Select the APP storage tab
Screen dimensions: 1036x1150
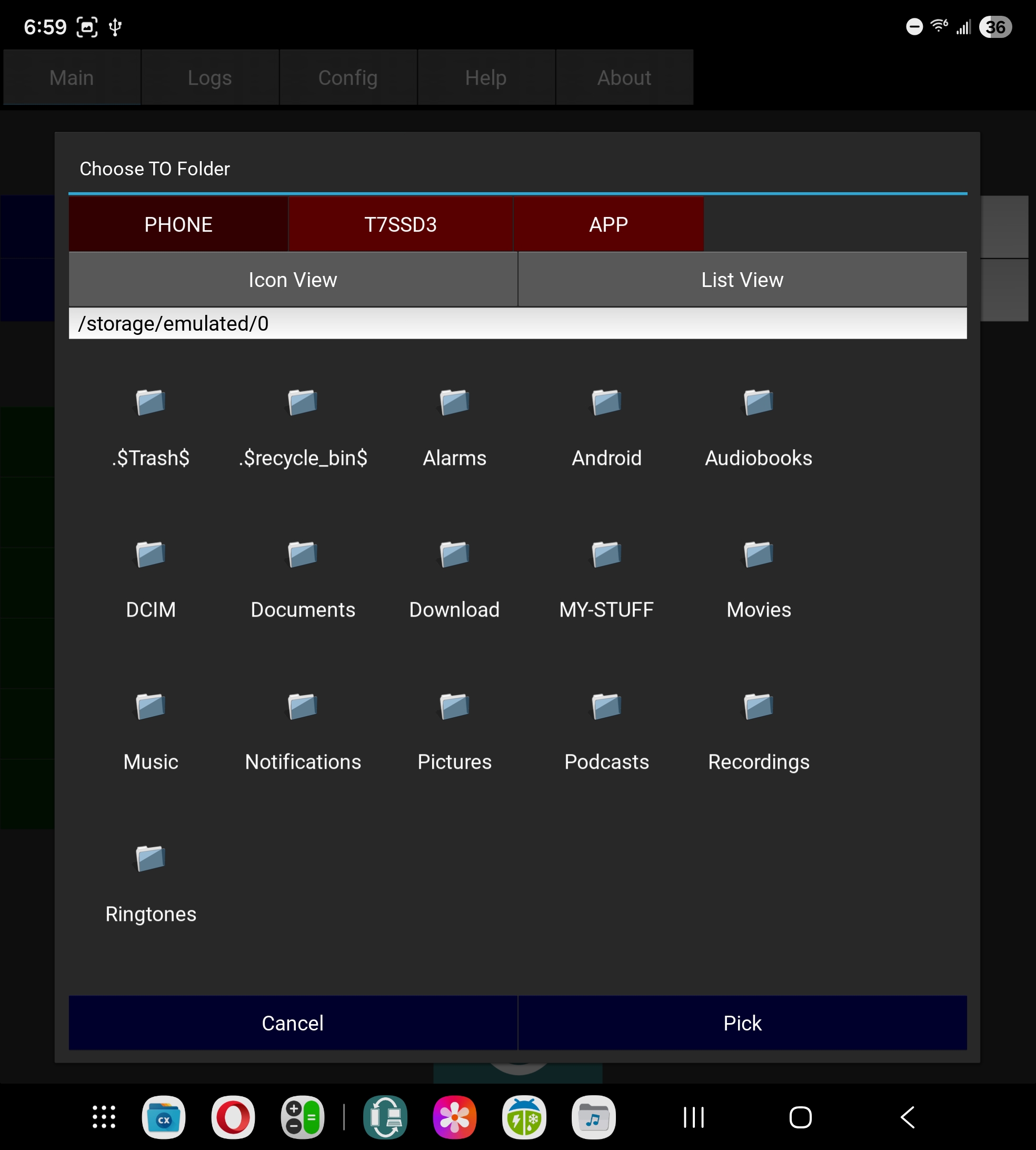608,224
